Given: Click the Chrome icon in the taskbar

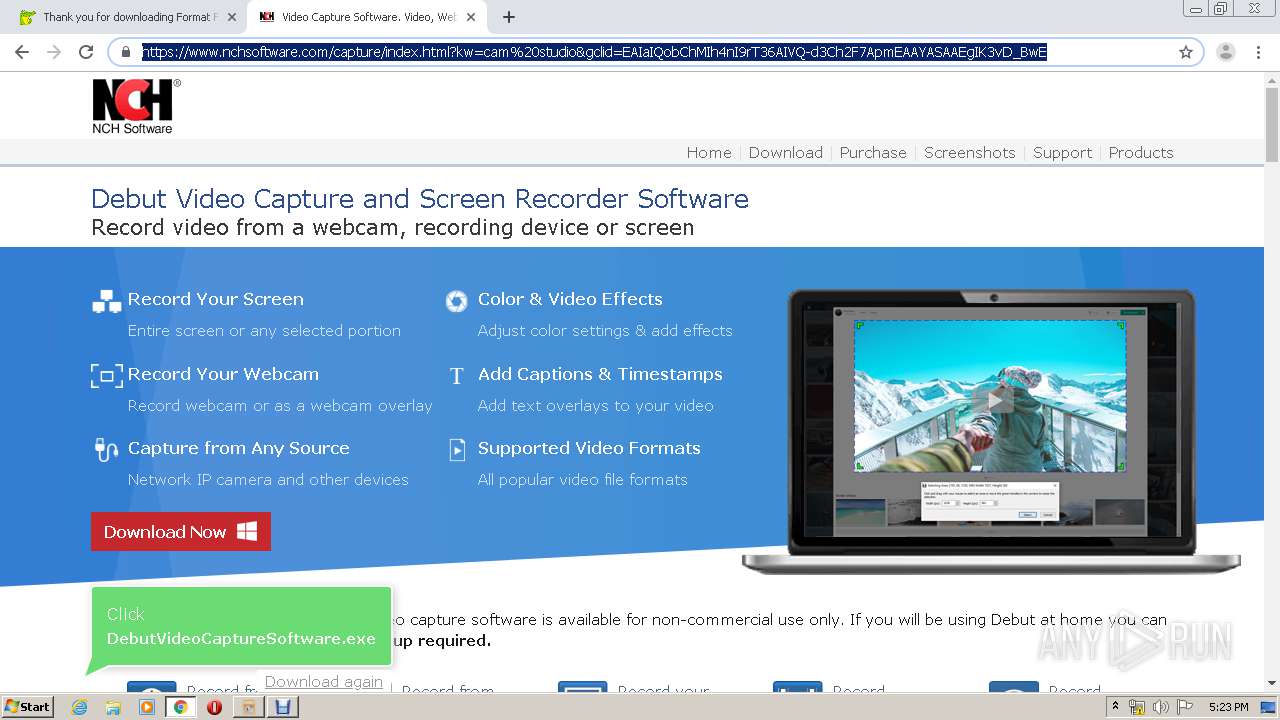Looking at the screenshot, I should pos(181,707).
